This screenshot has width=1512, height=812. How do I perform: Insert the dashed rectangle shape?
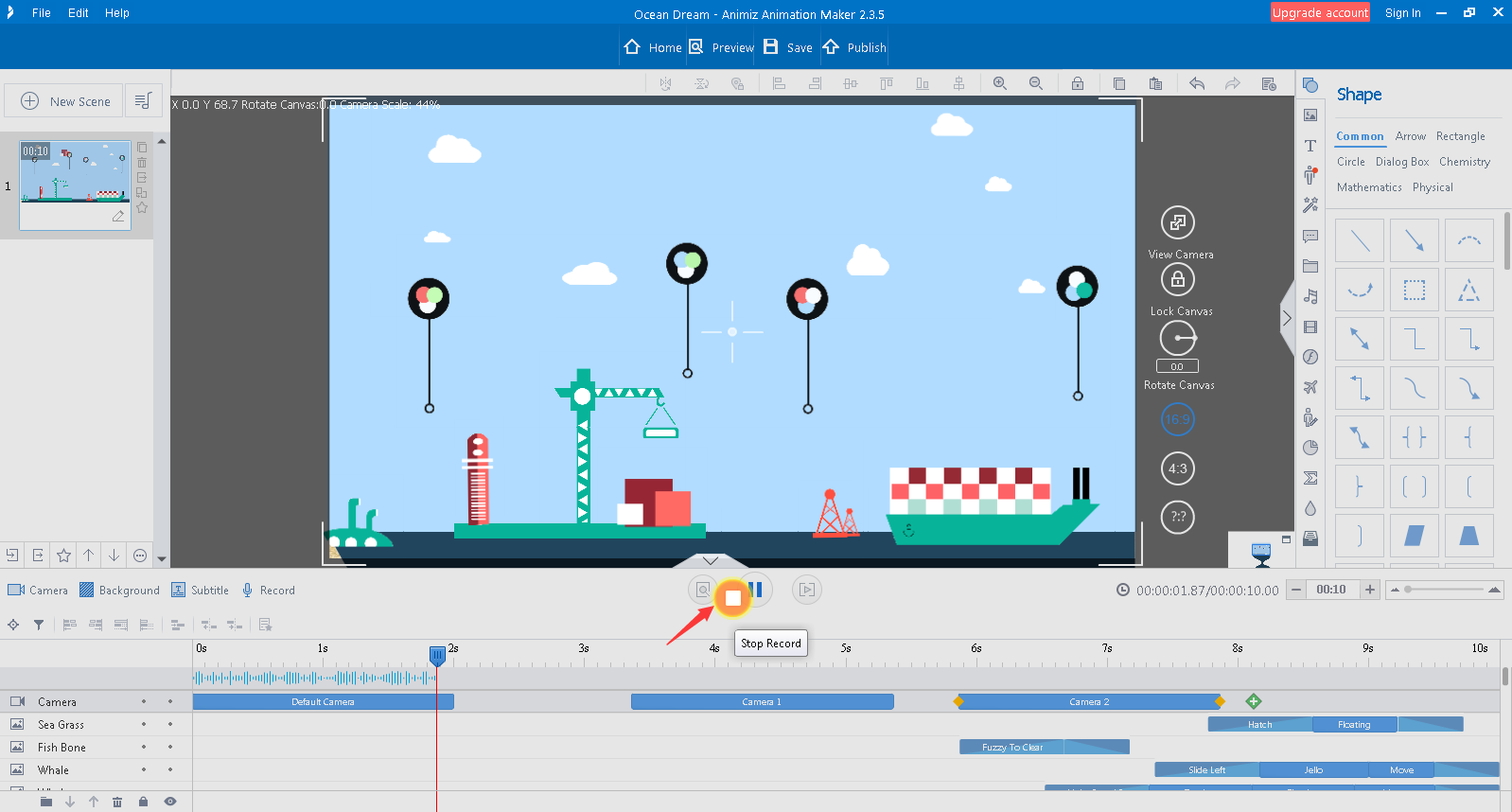pyautogui.click(x=1415, y=290)
